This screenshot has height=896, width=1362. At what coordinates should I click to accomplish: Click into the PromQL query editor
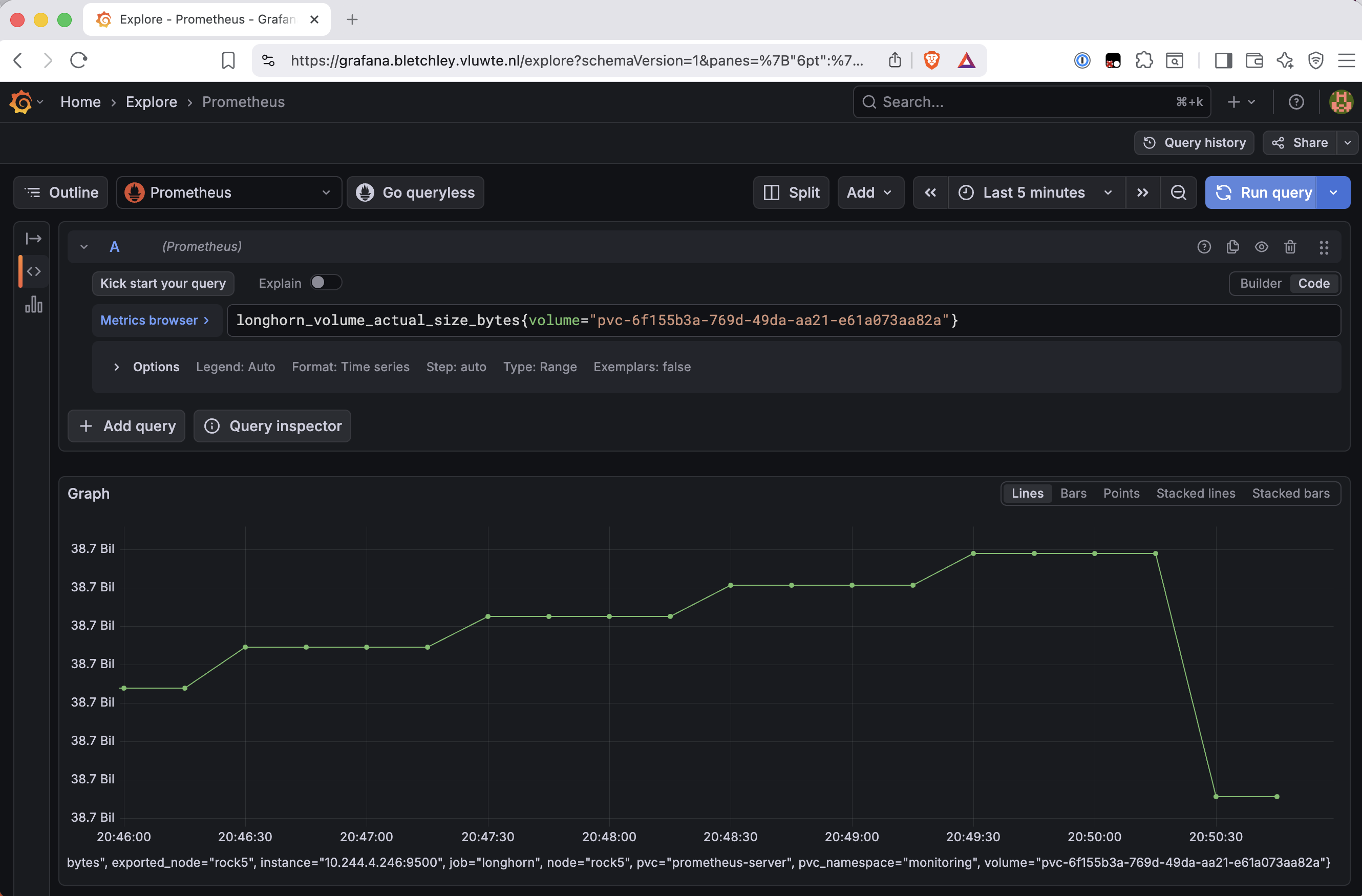coord(783,321)
